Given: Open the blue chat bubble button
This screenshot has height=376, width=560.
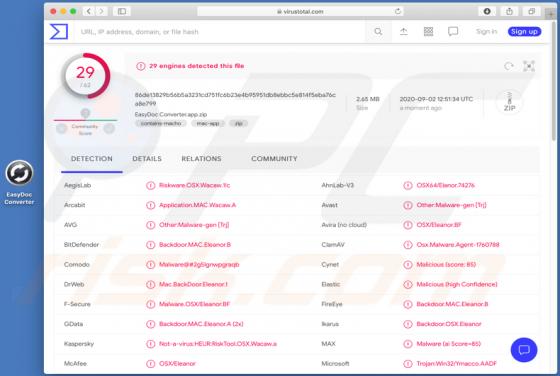Looking at the screenshot, I should point(524,350).
